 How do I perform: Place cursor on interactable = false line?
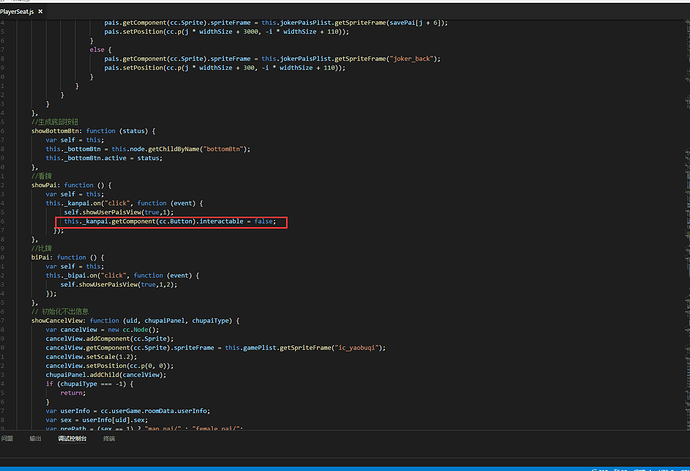[x=170, y=221]
